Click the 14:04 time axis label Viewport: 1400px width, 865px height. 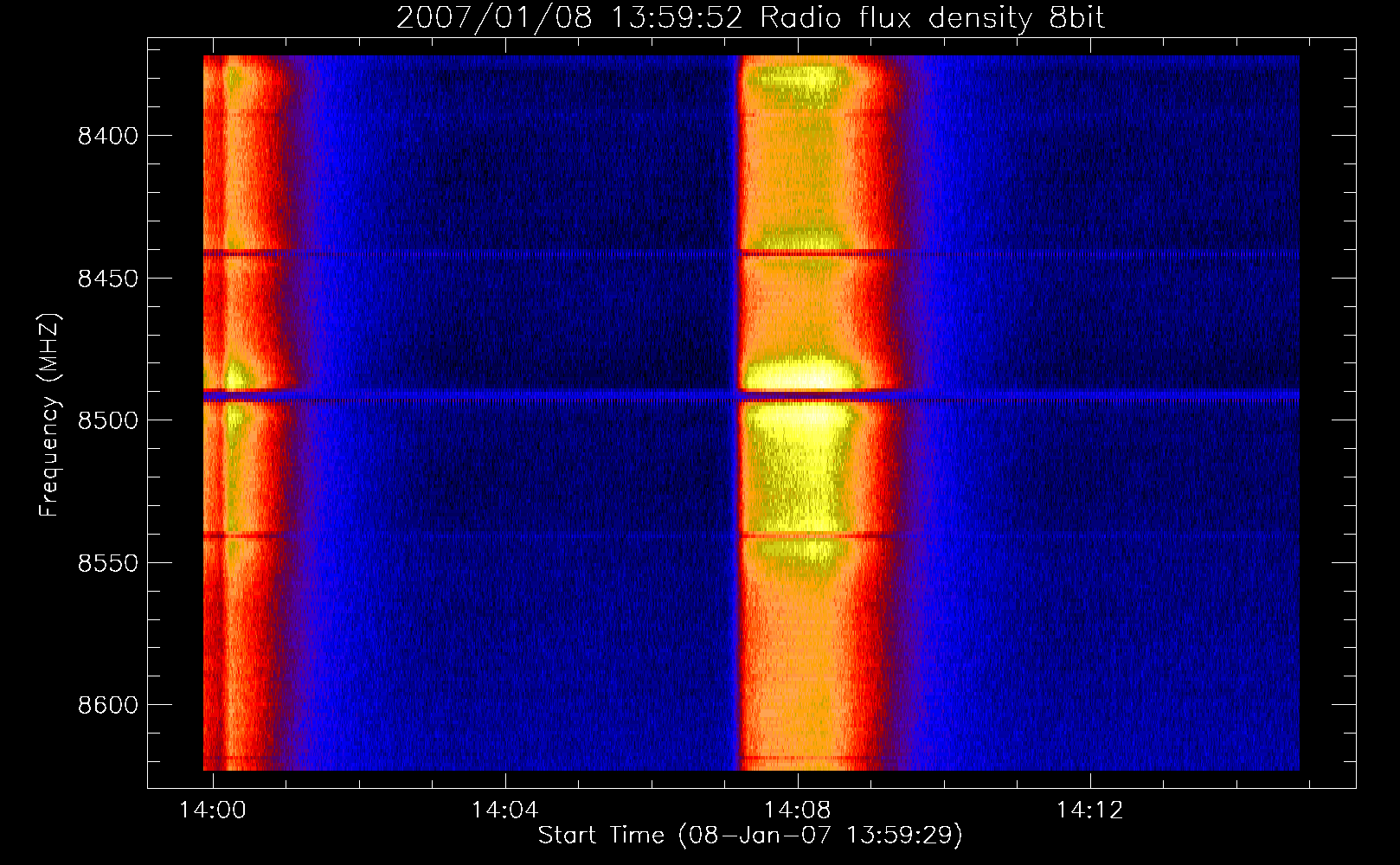(x=504, y=810)
